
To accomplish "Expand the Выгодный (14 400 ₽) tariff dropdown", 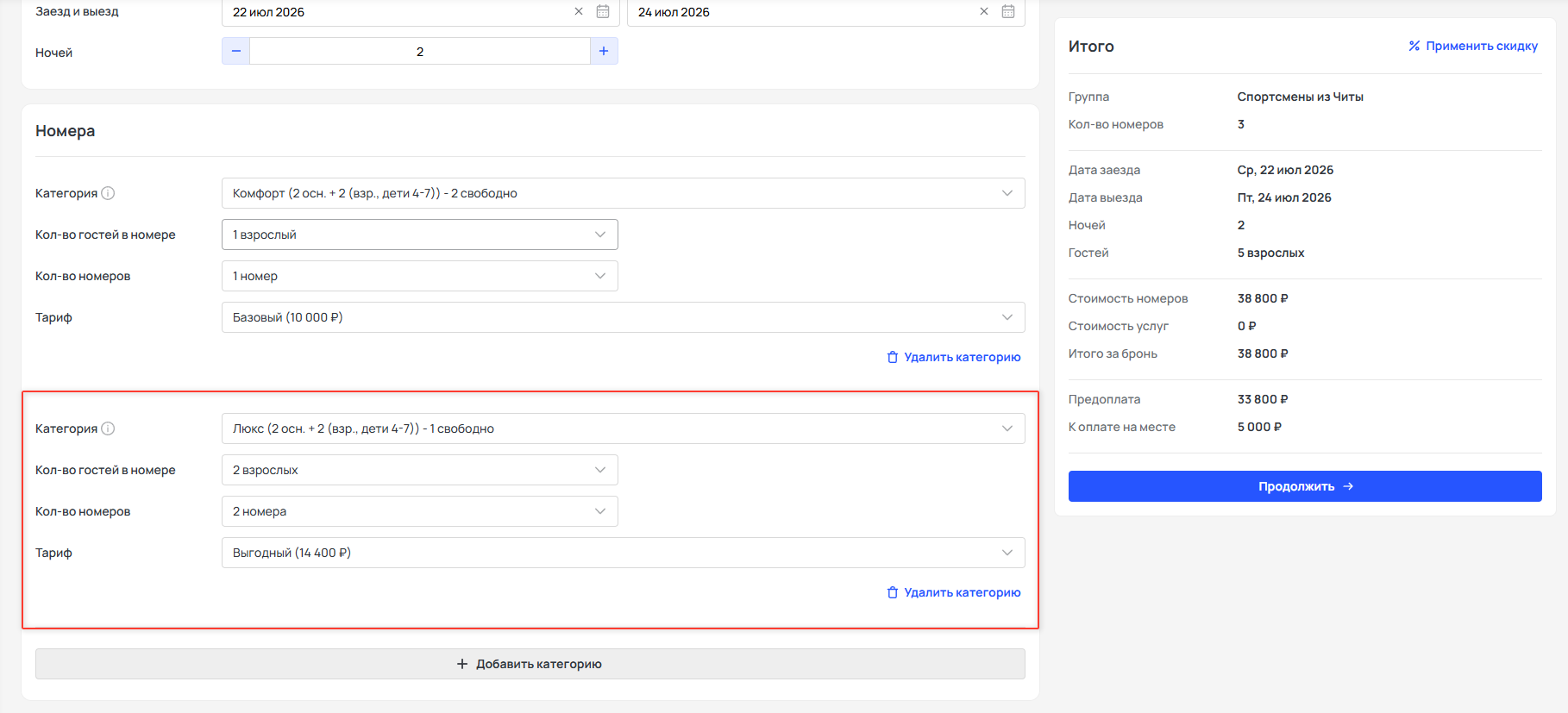I will (x=623, y=553).
